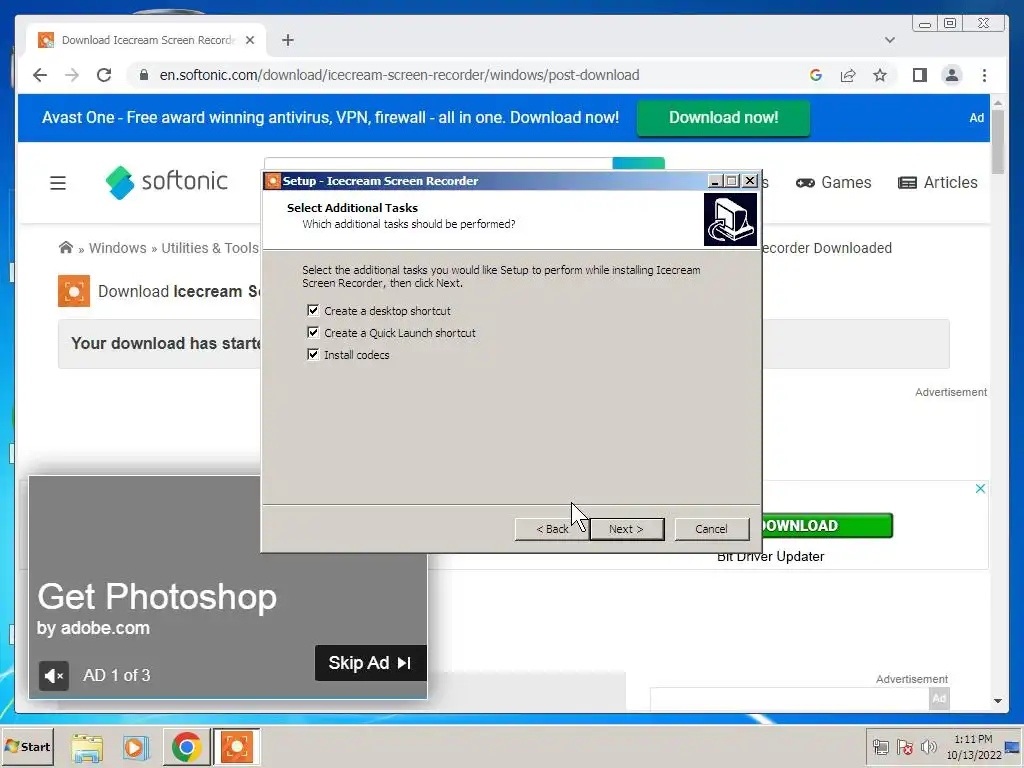Image resolution: width=1024 pixels, height=768 pixels.
Task: Click the Next button in Setup
Action: coord(627,529)
